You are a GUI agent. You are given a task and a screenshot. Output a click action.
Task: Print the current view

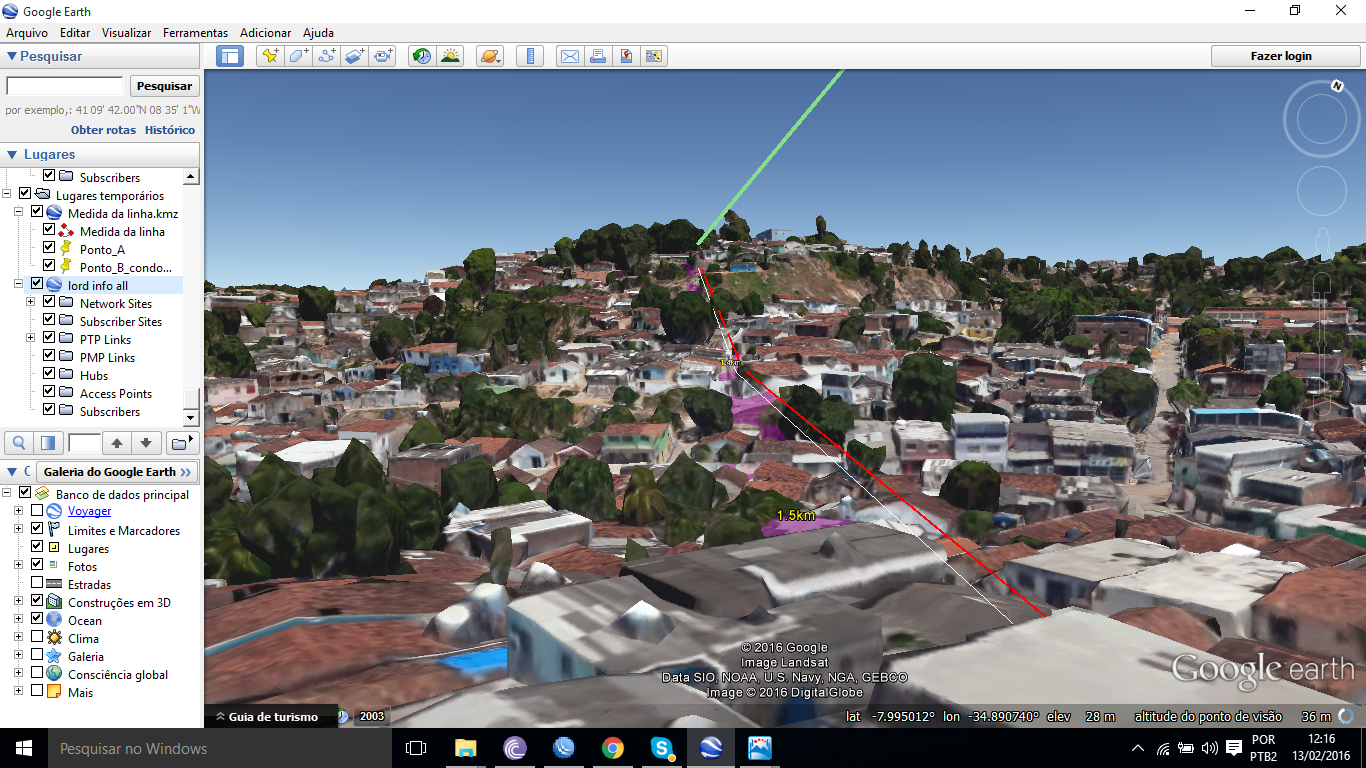click(x=597, y=56)
